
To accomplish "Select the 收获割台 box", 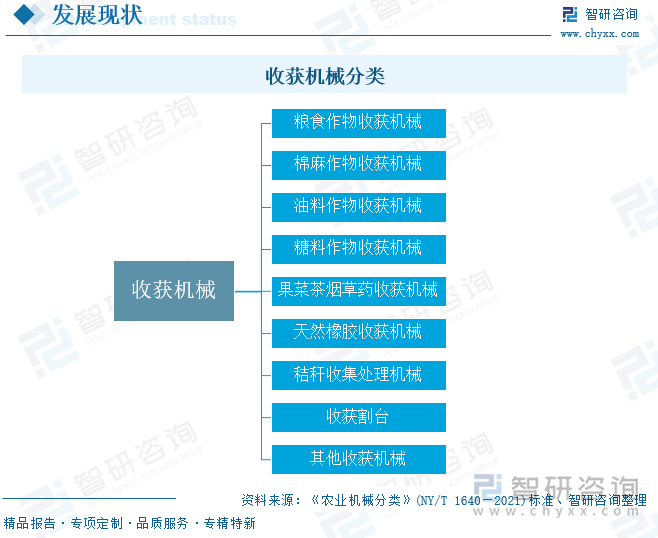I will point(358,417).
